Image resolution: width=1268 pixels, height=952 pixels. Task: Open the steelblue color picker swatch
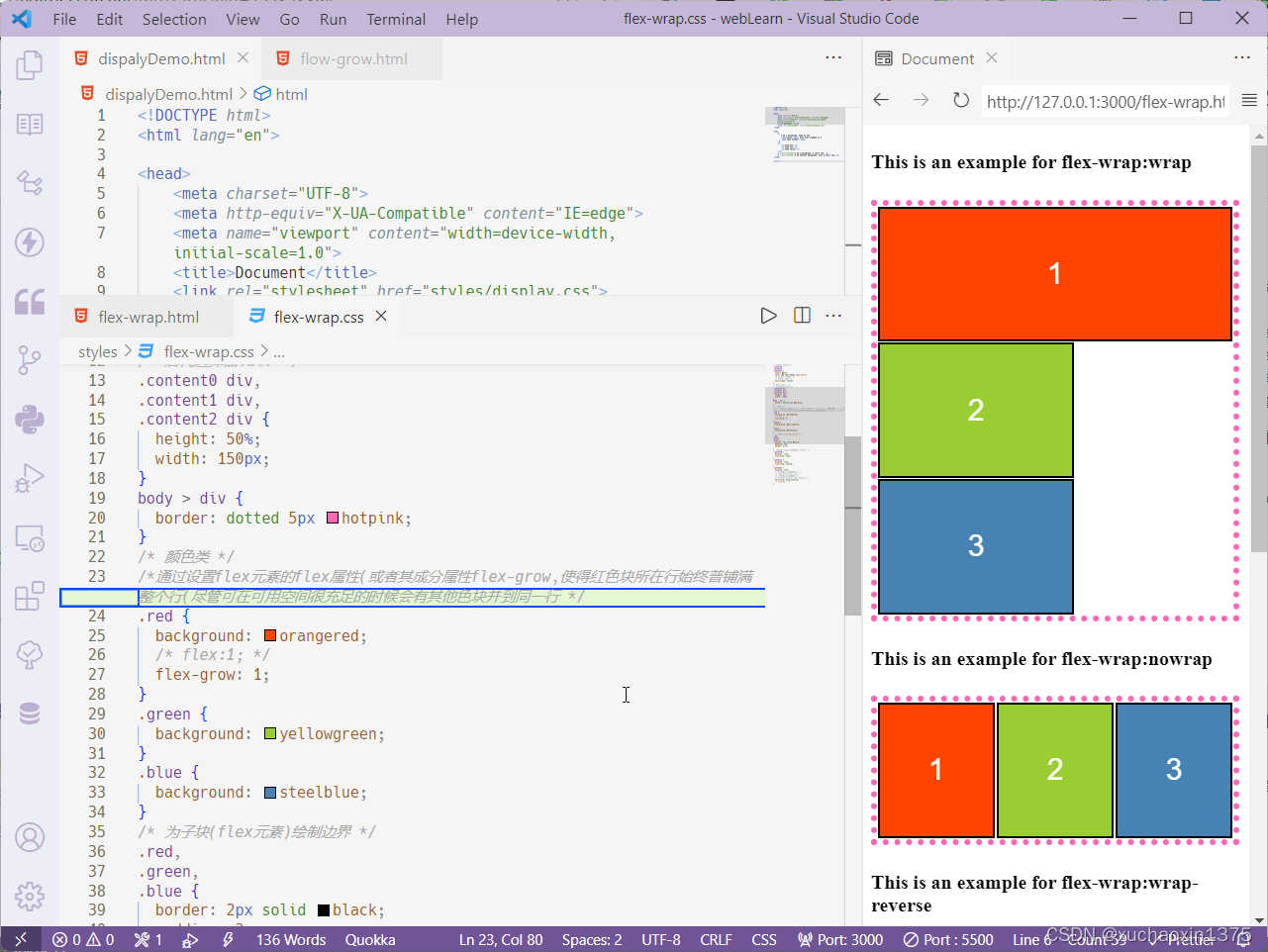pyautogui.click(x=270, y=793)
